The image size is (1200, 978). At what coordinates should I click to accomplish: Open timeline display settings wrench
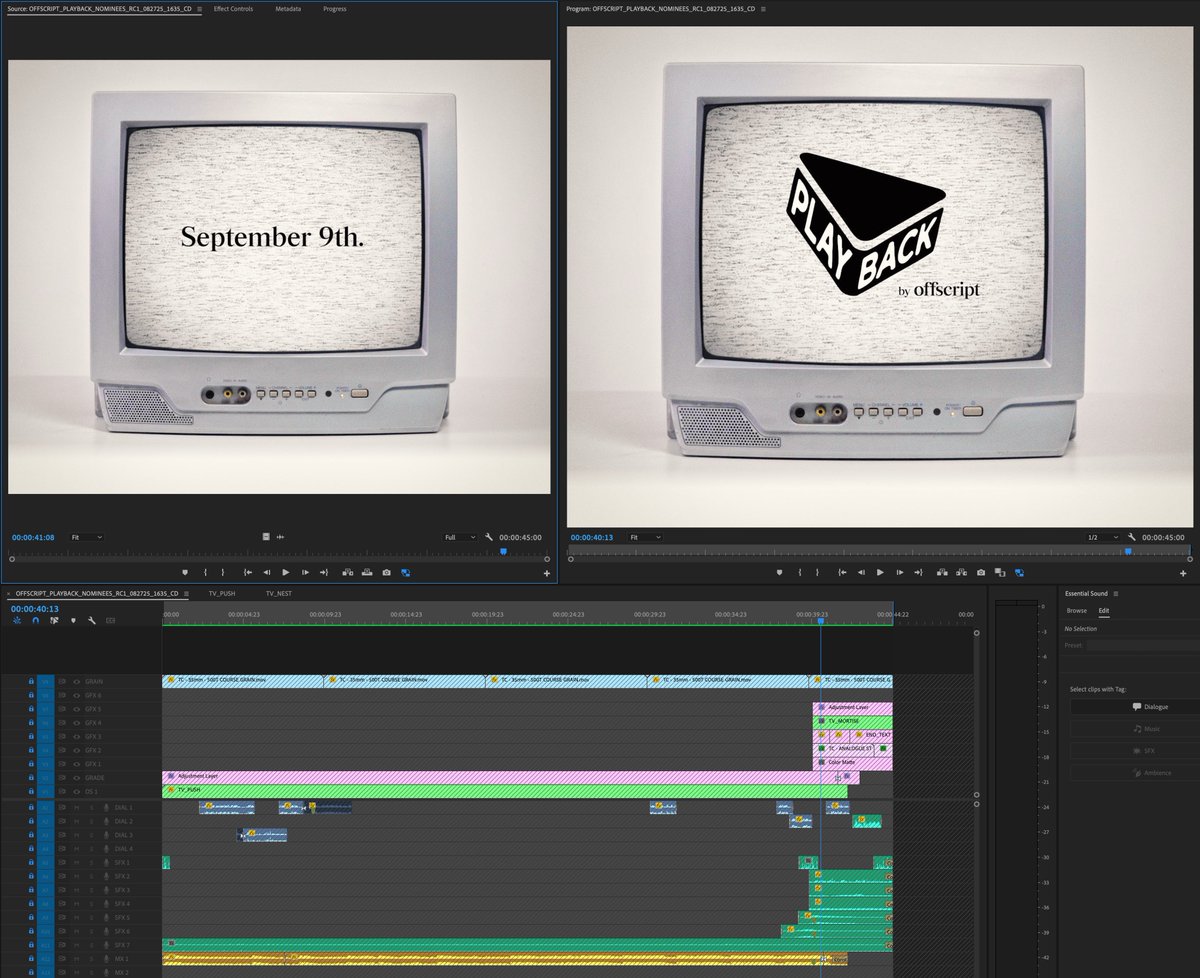tap(91, 620)
